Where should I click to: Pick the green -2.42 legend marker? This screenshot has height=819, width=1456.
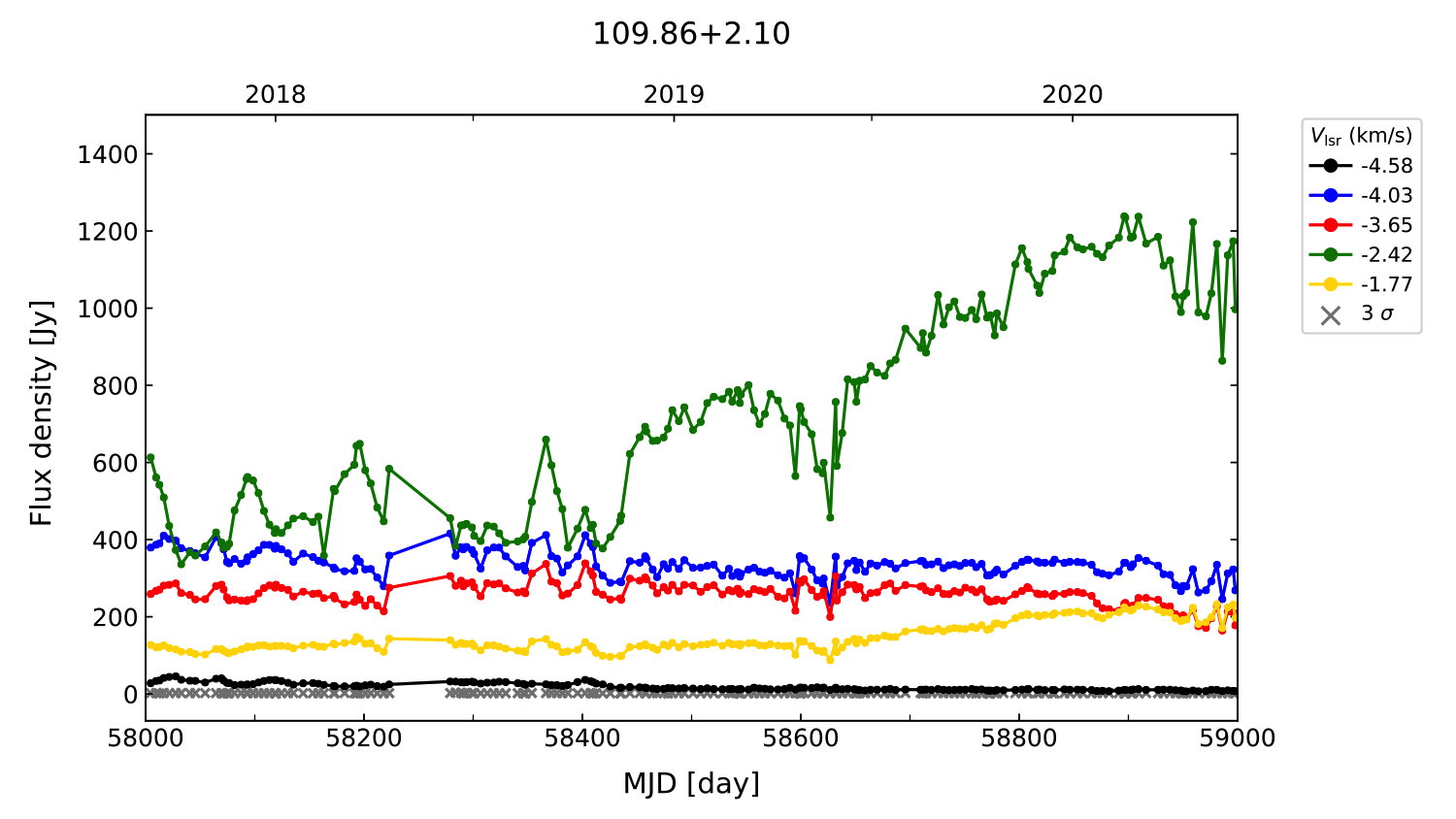coord(1330,254)
